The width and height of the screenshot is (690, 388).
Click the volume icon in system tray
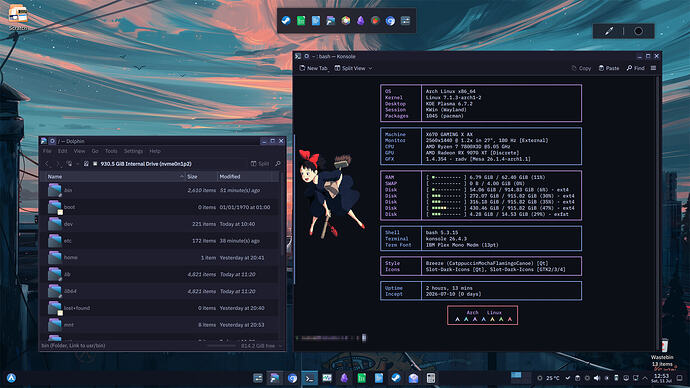pyautogui.click(x=597, y=378)
